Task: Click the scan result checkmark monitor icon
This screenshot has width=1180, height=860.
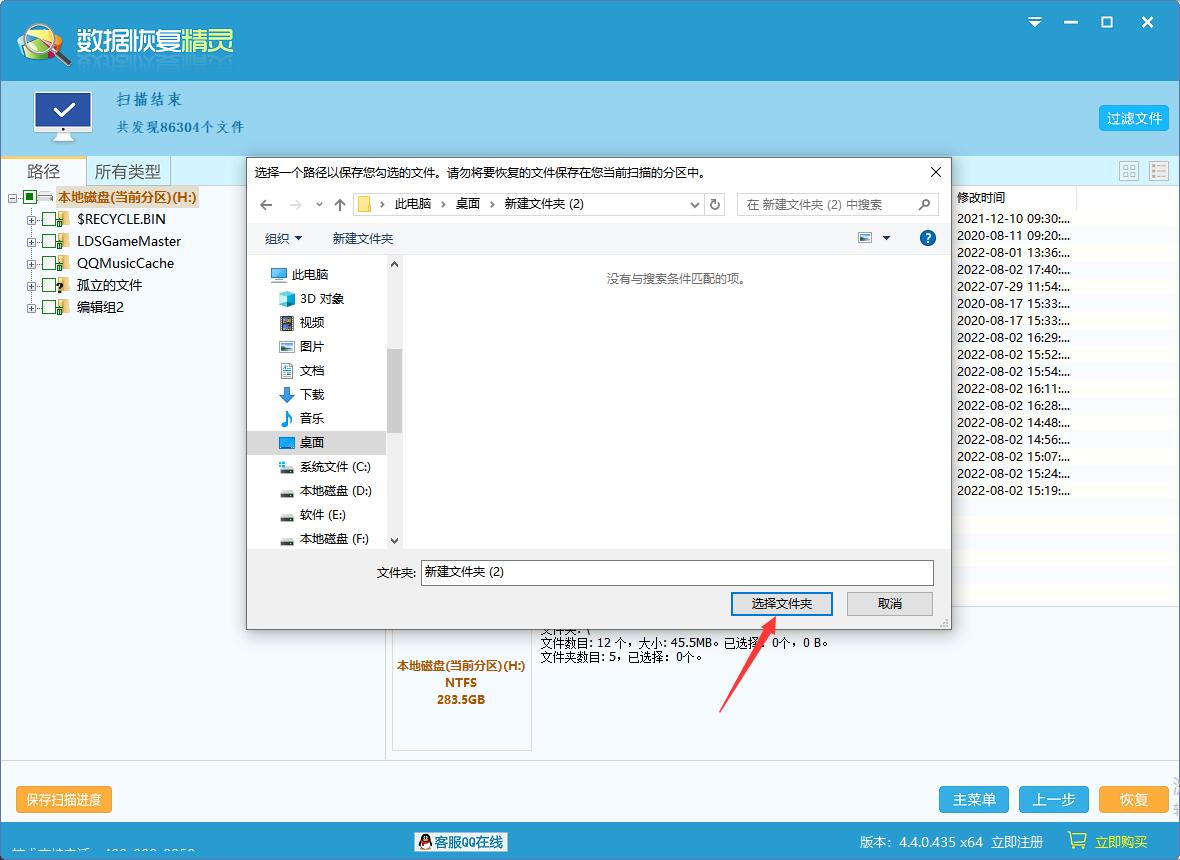Action: pyautogui.click(x=62, y=112)
